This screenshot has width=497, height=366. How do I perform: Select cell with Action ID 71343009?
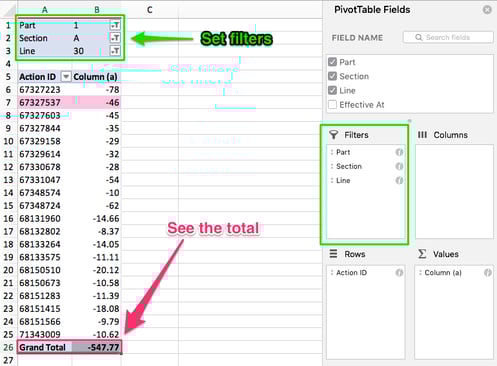point(45,334)
